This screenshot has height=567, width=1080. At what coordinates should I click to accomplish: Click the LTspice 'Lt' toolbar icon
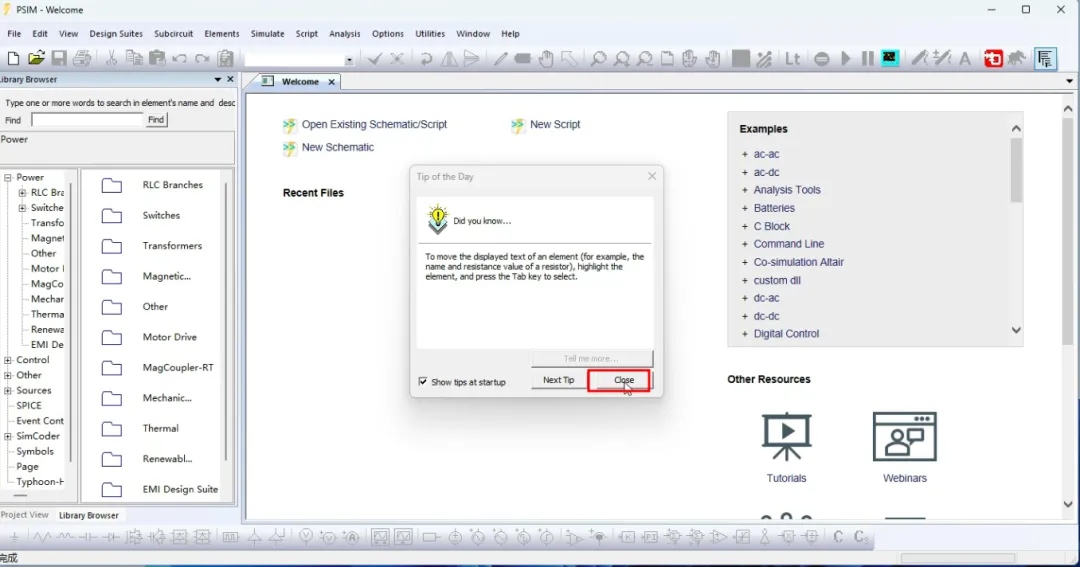pos(793,59)
